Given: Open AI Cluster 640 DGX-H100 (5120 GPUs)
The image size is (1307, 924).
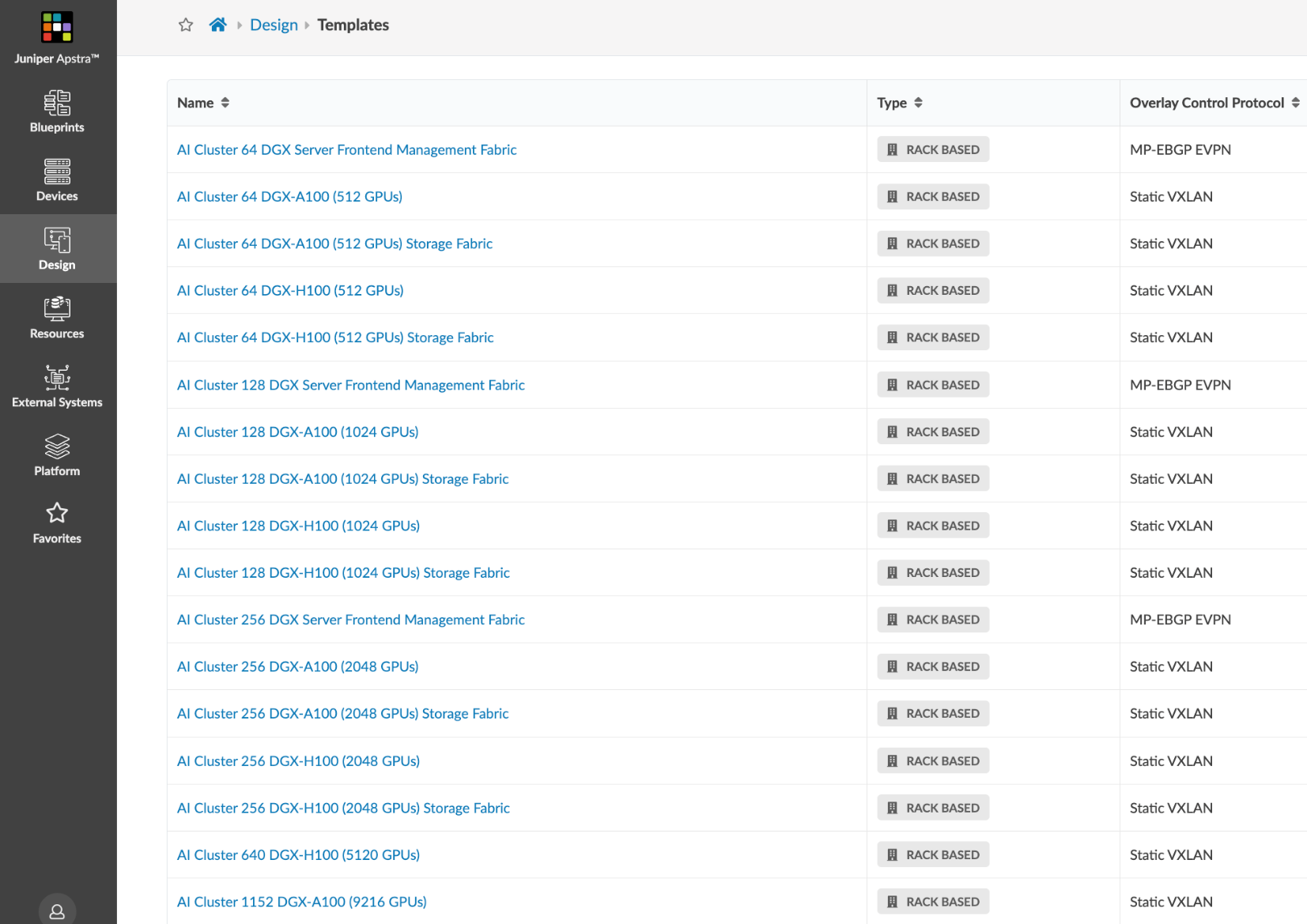Looking at the screenshot, I should tap(298, 855).
